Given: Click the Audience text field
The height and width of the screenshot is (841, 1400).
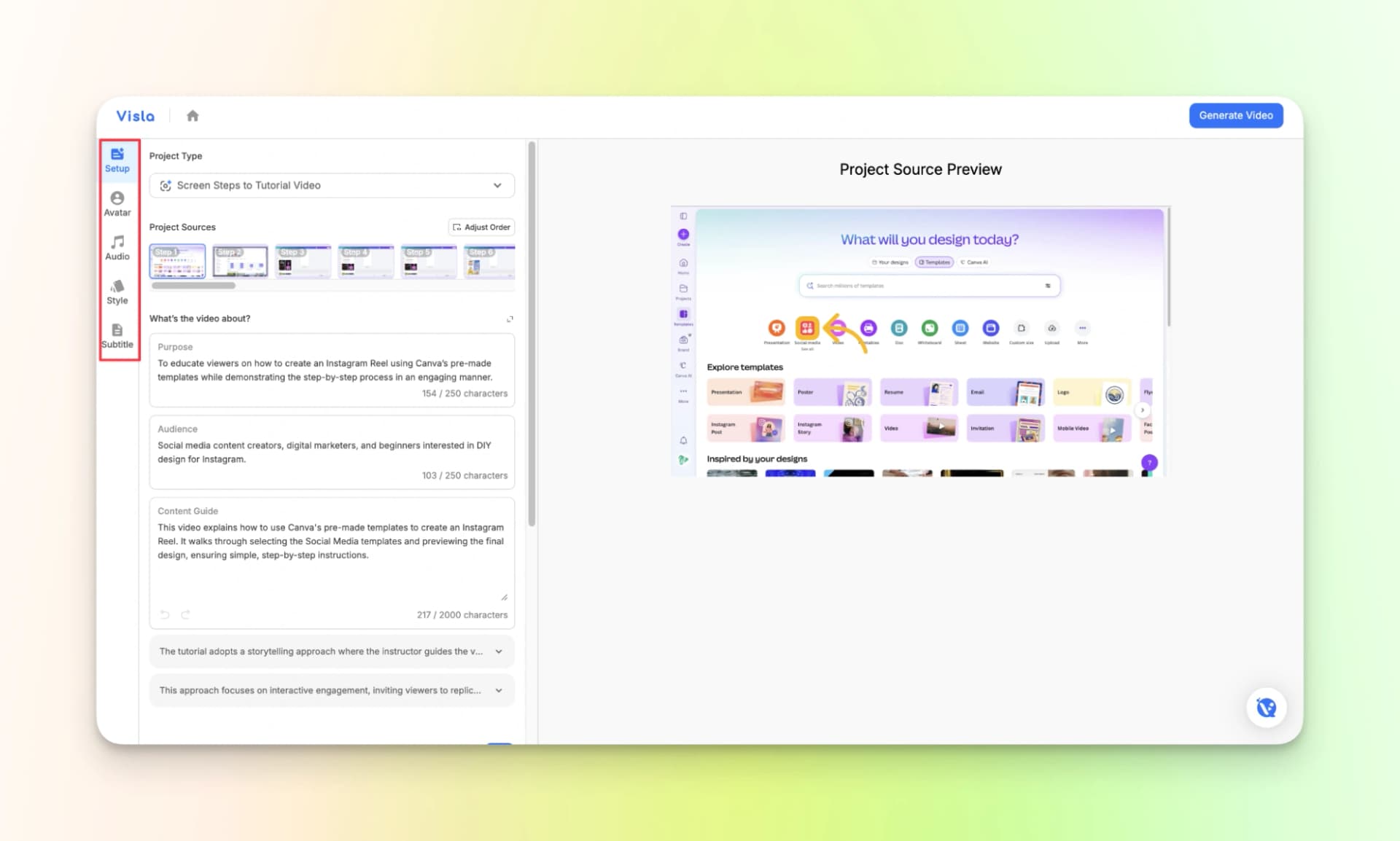Looking at the screenshot, I should [331, 452].
